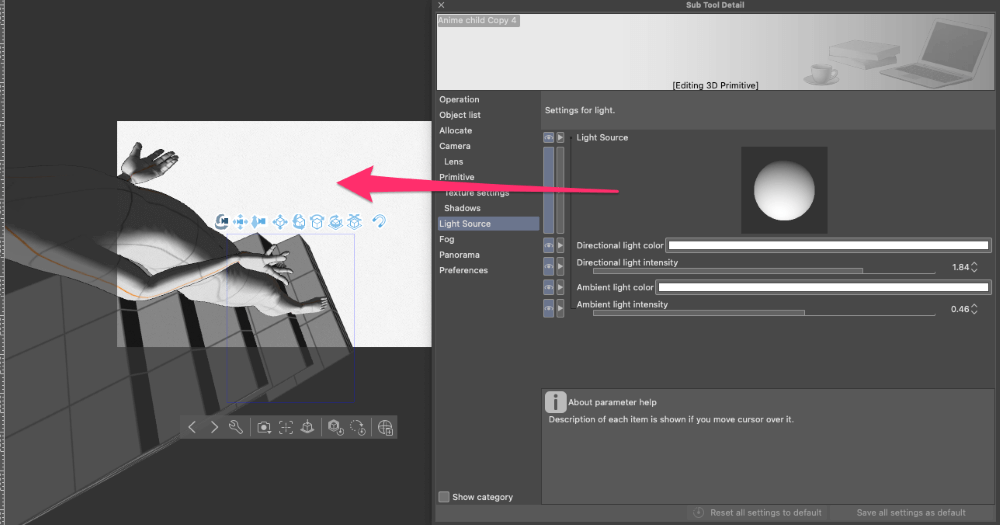Open the Object list category
Screen dimensions: 1000x525
[x=459, y=115]
